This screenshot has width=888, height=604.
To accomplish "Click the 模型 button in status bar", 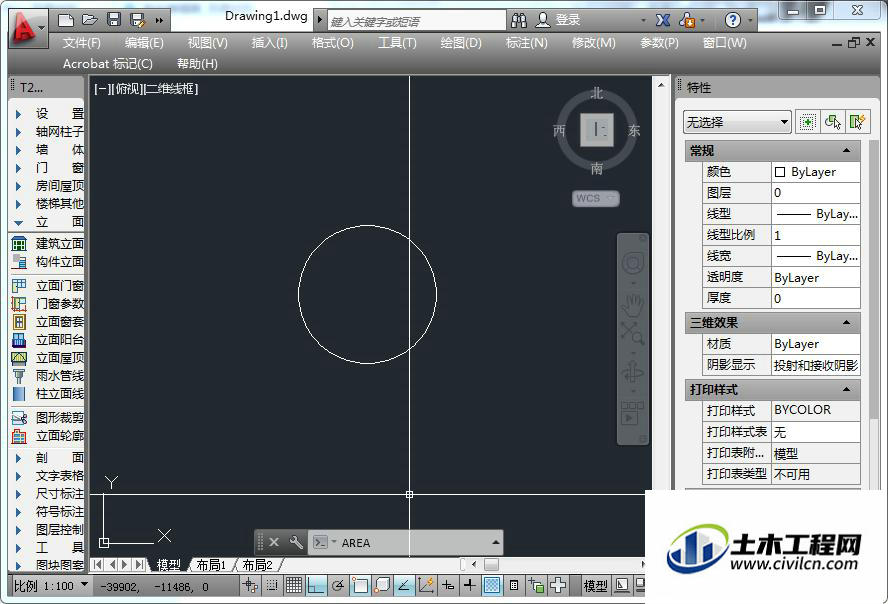I will [x=595, y=586].
